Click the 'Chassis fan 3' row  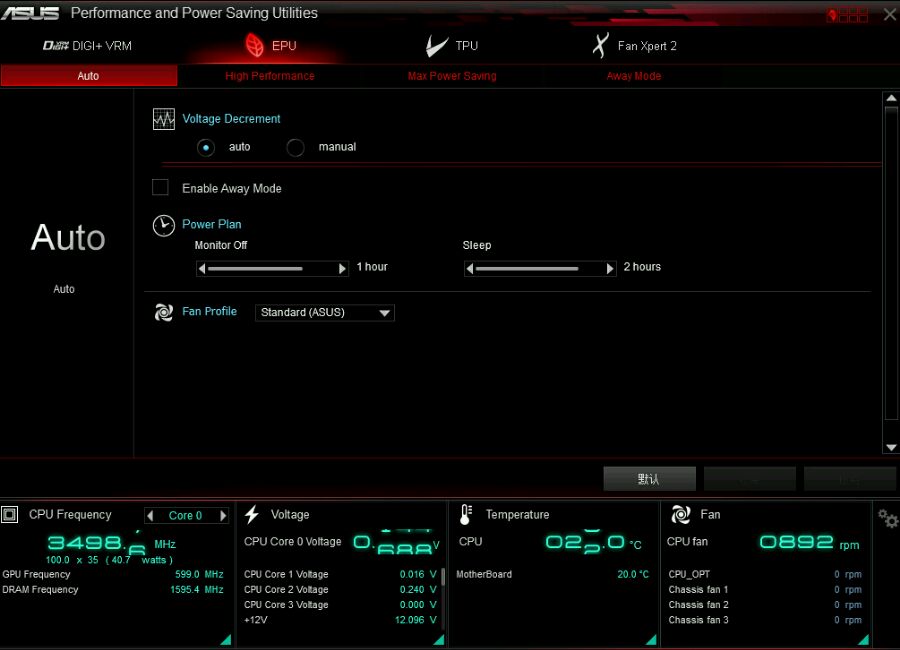point(765,620)
